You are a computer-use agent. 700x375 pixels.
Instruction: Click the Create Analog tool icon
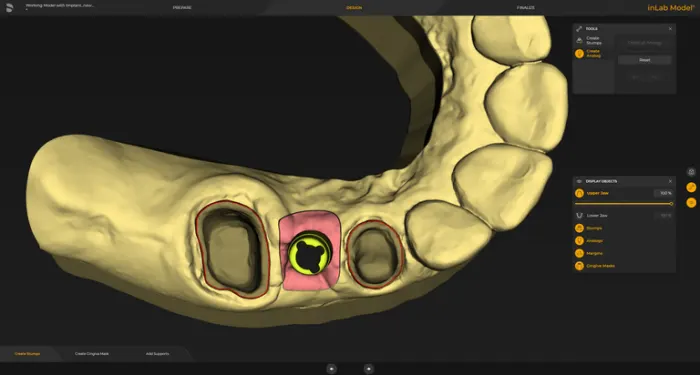[x=579, y=54]
